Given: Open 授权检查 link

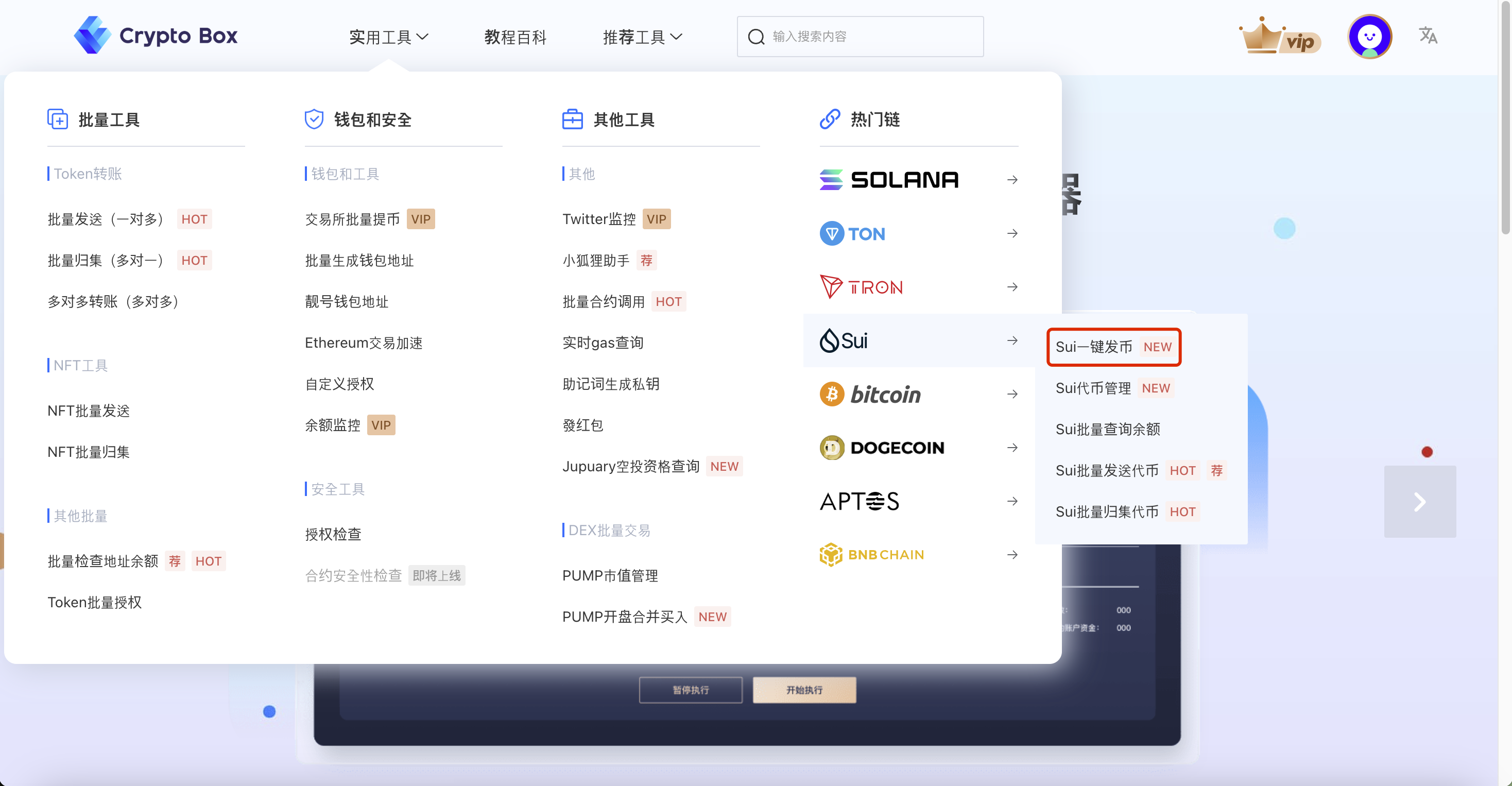Looking at the screenshot, I should tap(333, 534).
